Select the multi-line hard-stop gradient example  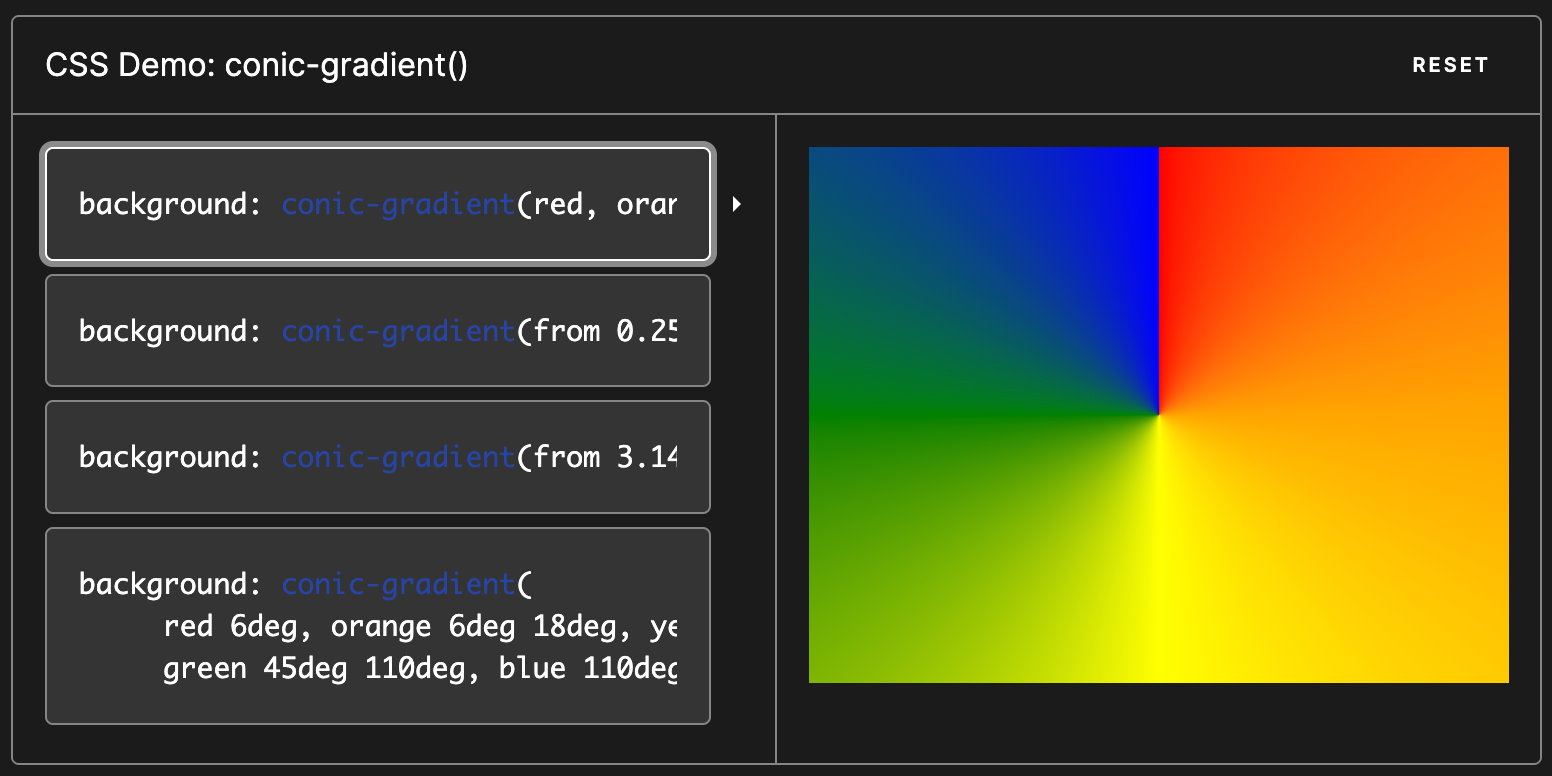tap(378, 625)
